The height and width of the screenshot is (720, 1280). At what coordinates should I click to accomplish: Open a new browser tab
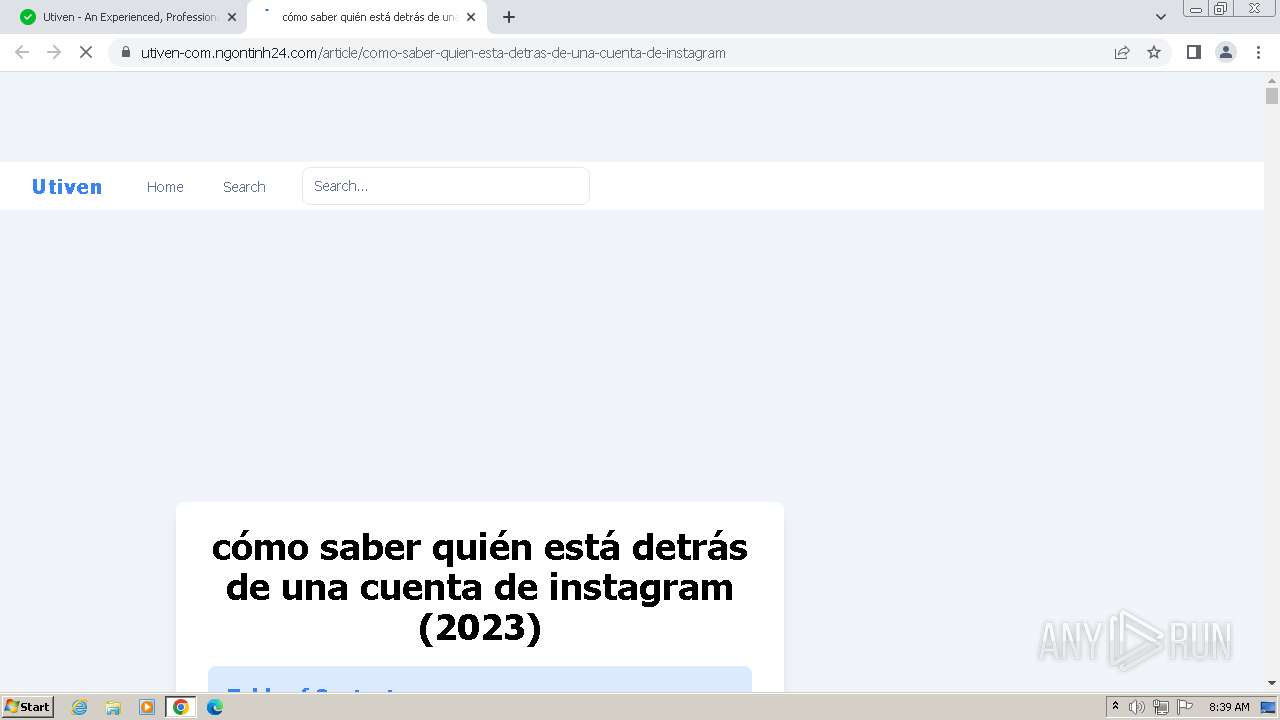[x=509, y=17]
